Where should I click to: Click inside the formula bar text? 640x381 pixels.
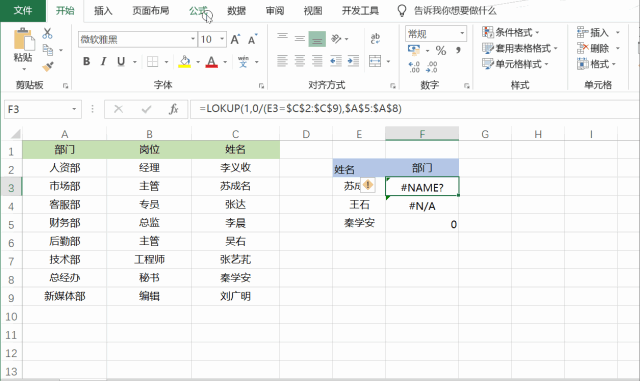click(x=300, y=109)
